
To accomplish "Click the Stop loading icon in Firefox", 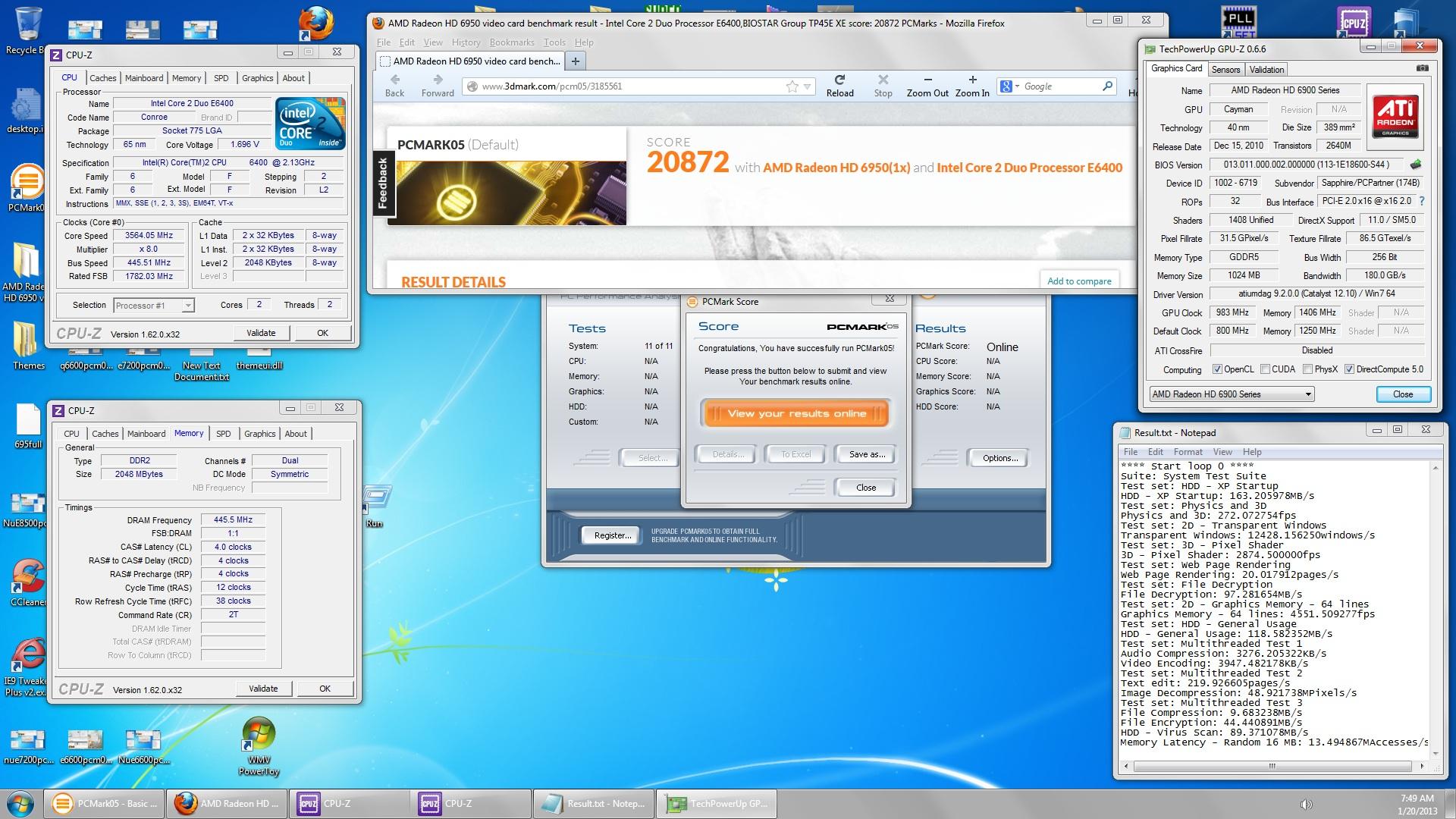I will click(883, 86).
